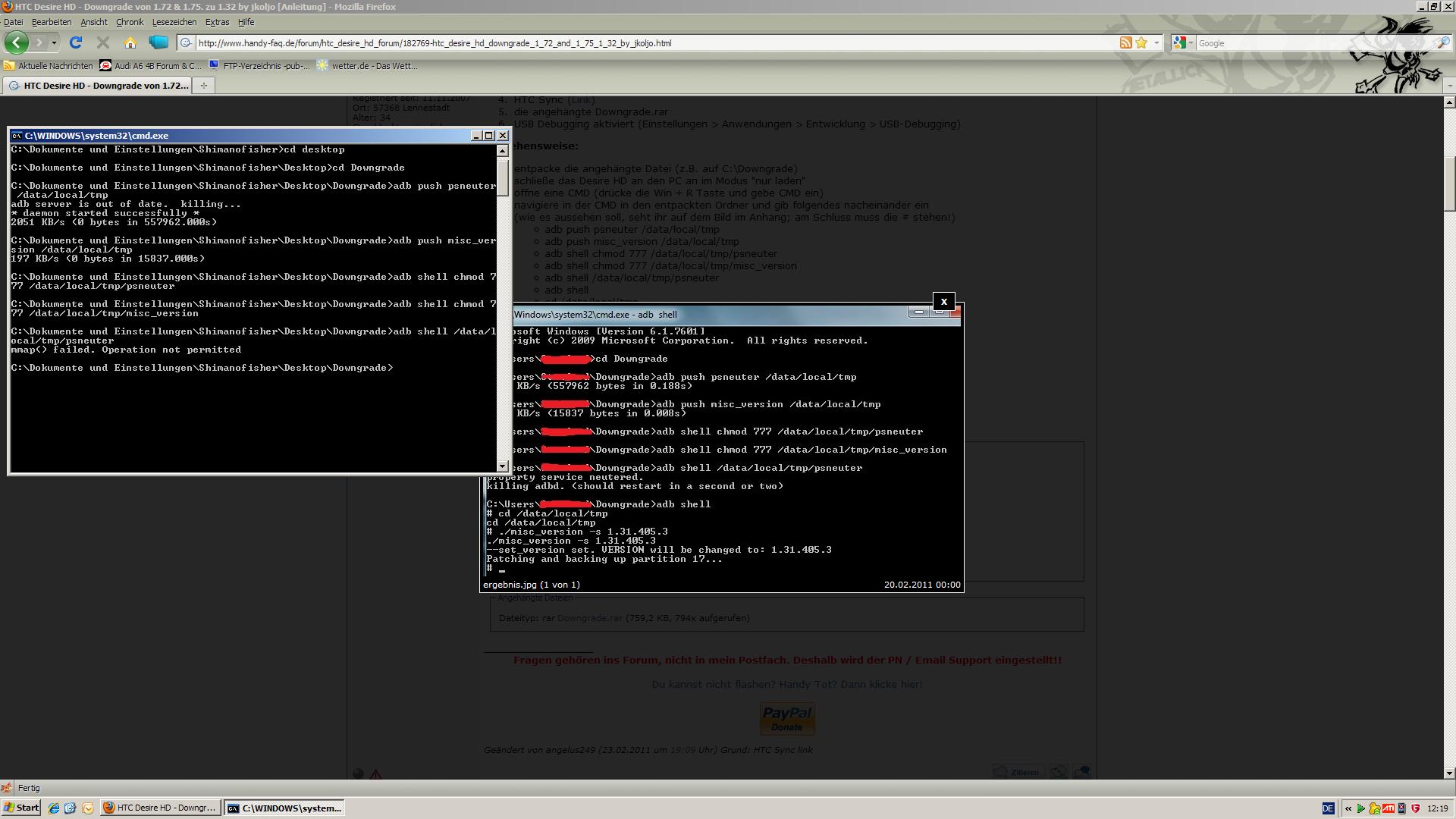
Task: Click the Google search field
Action: click(1315, 43)
